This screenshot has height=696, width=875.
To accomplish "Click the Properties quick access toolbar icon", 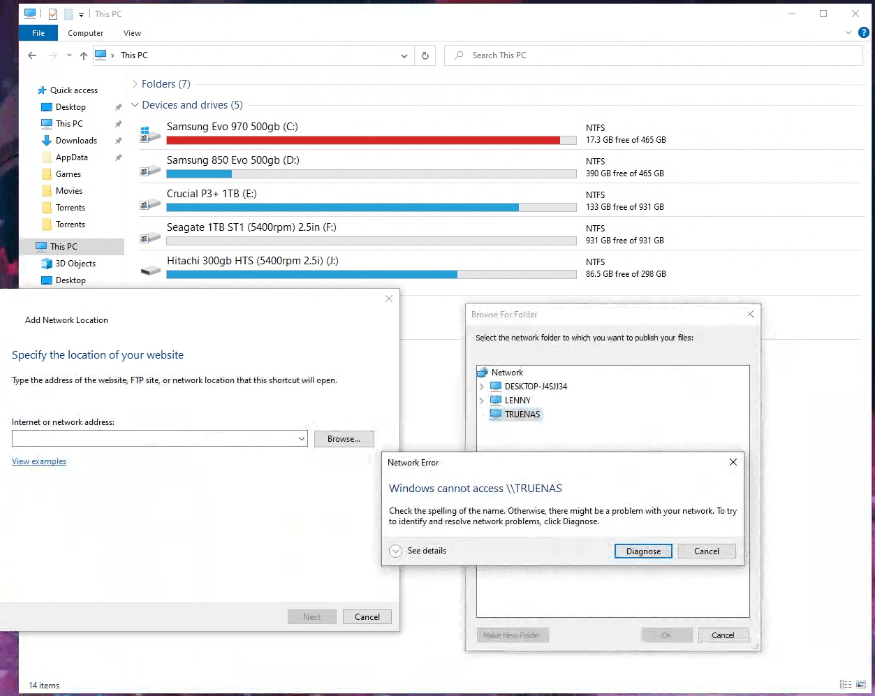I will (x=52, y=14).
